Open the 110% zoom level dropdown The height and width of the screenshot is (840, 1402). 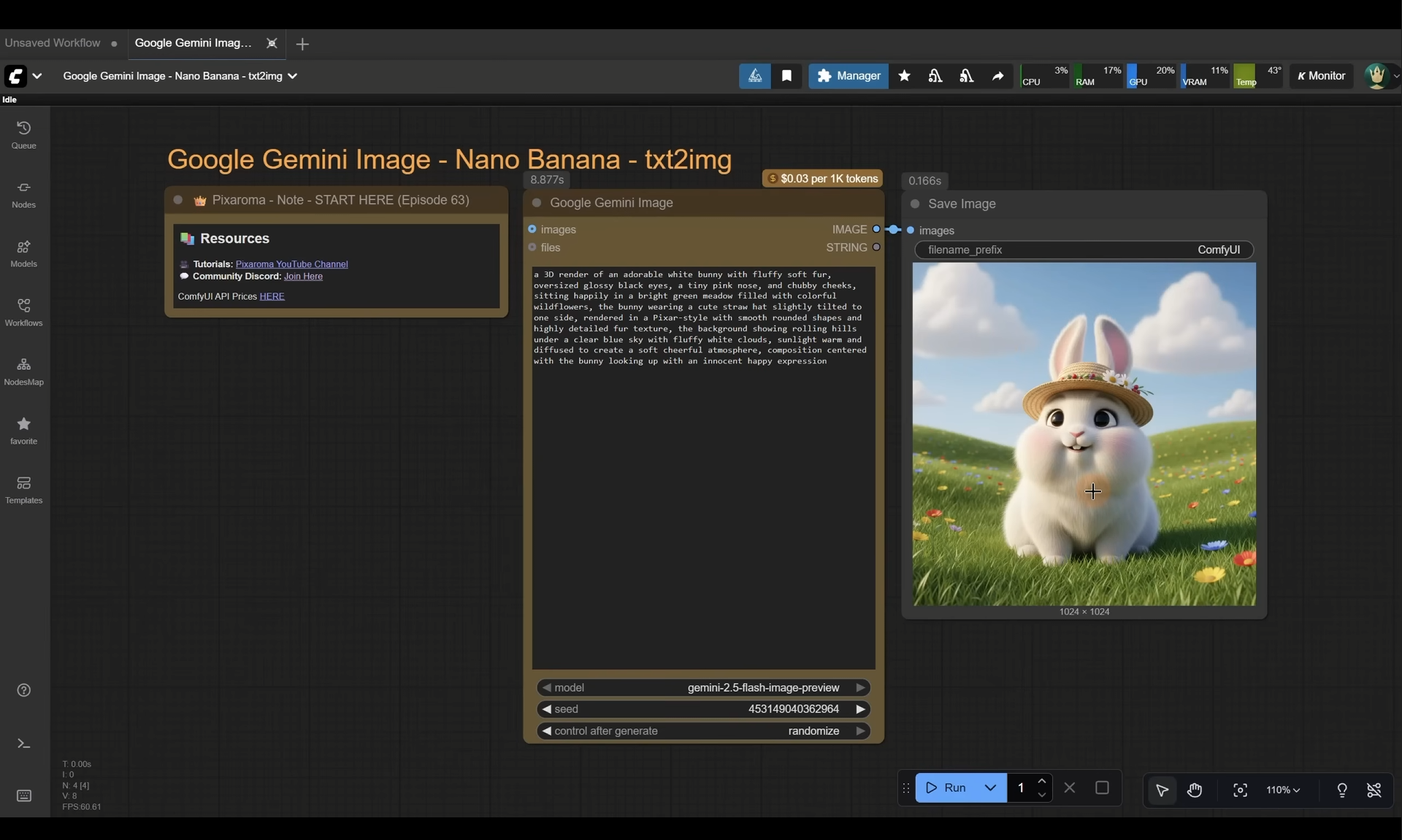click(1283, 790)
